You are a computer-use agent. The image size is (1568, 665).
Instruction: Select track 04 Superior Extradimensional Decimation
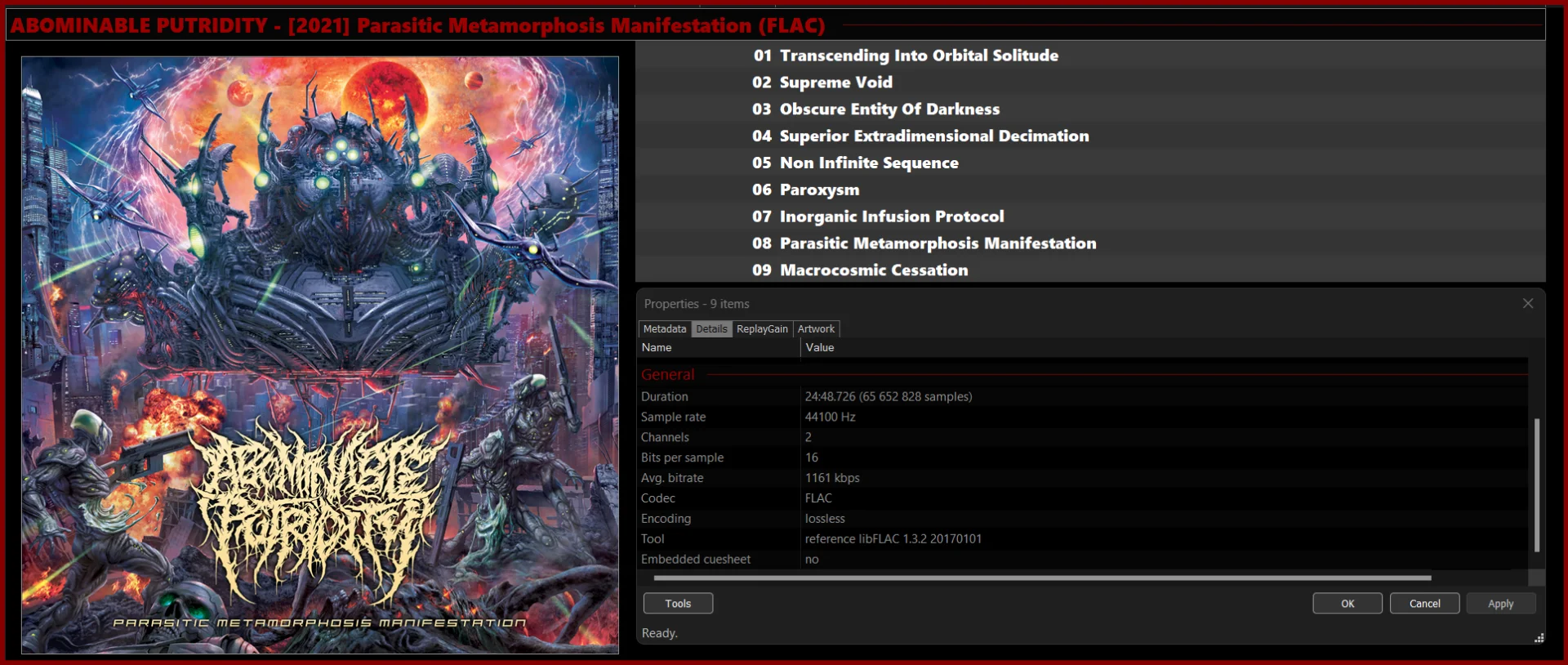point(1090,136)
